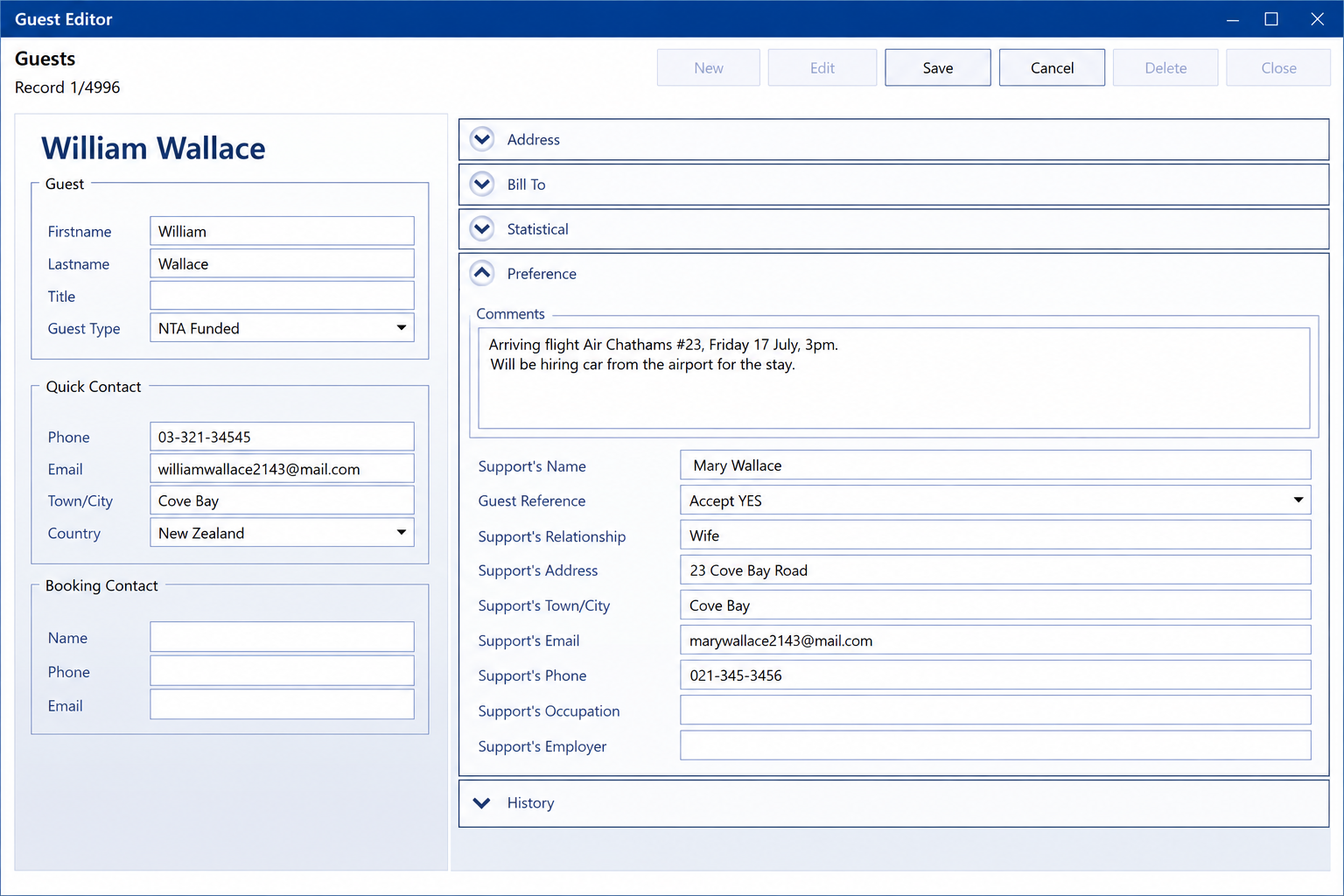Click the Bill To section header label
This screenshot has width=1344, height=896.
(x=526, y=184)
